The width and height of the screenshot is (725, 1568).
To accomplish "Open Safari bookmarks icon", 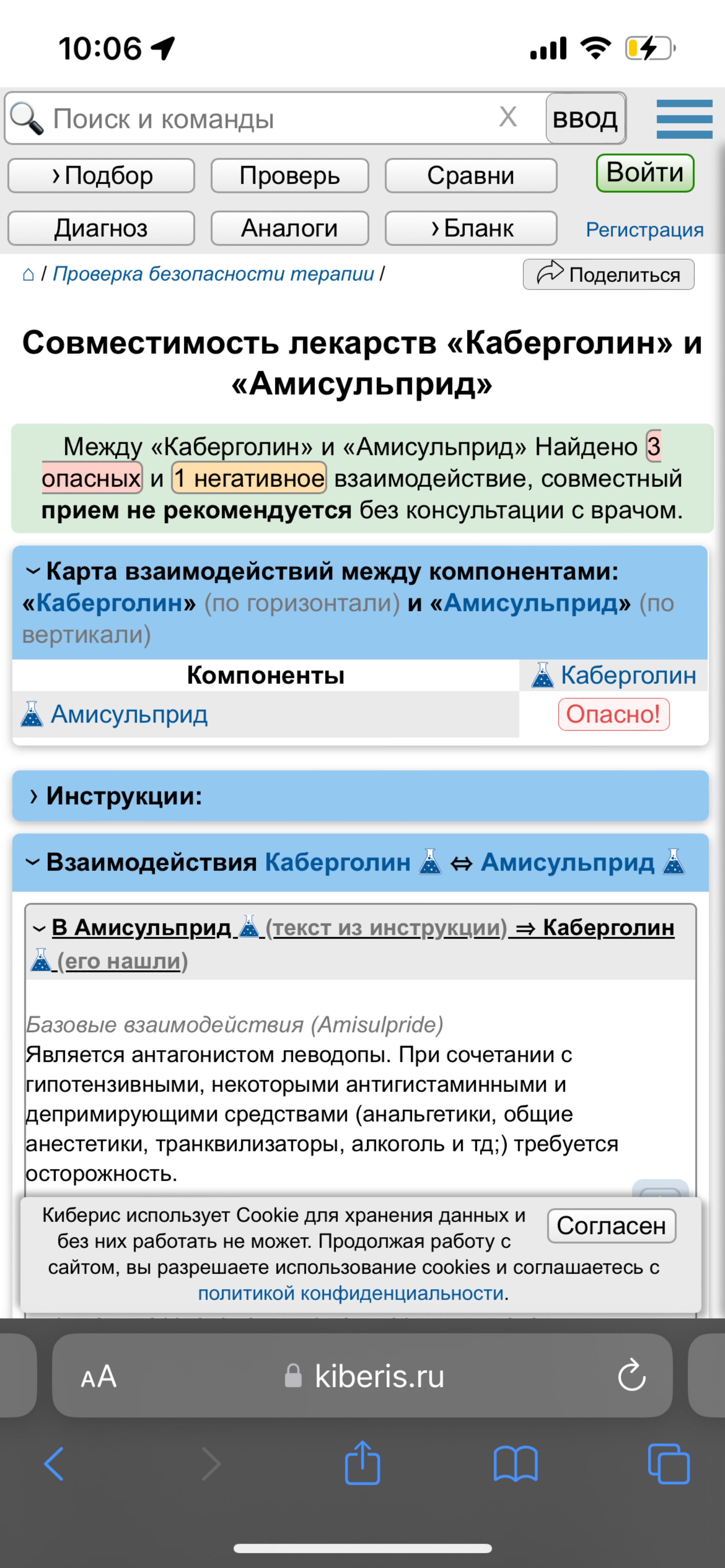I will (x=515, y=1464).
